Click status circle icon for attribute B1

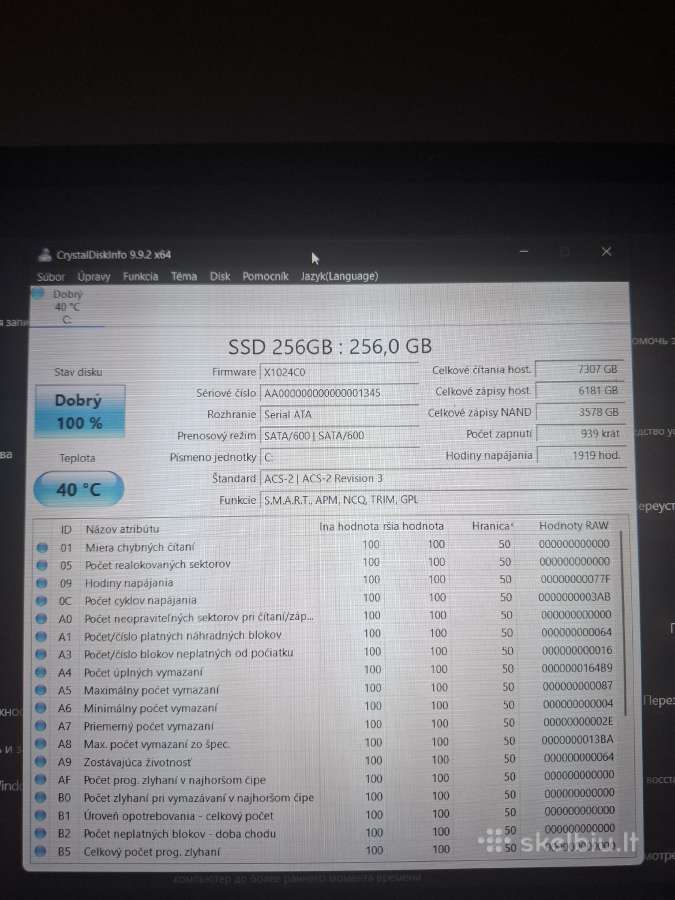(40, 816)
